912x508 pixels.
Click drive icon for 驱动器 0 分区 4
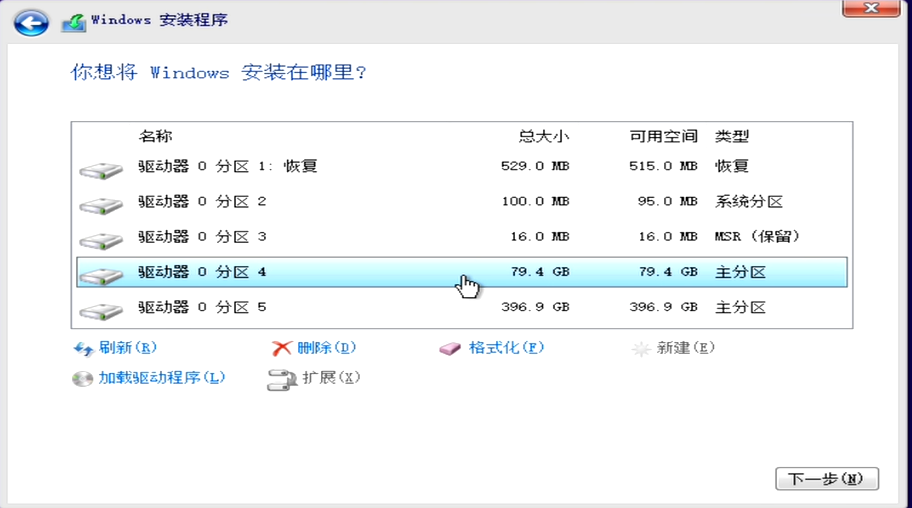click(x=101, y=275)
